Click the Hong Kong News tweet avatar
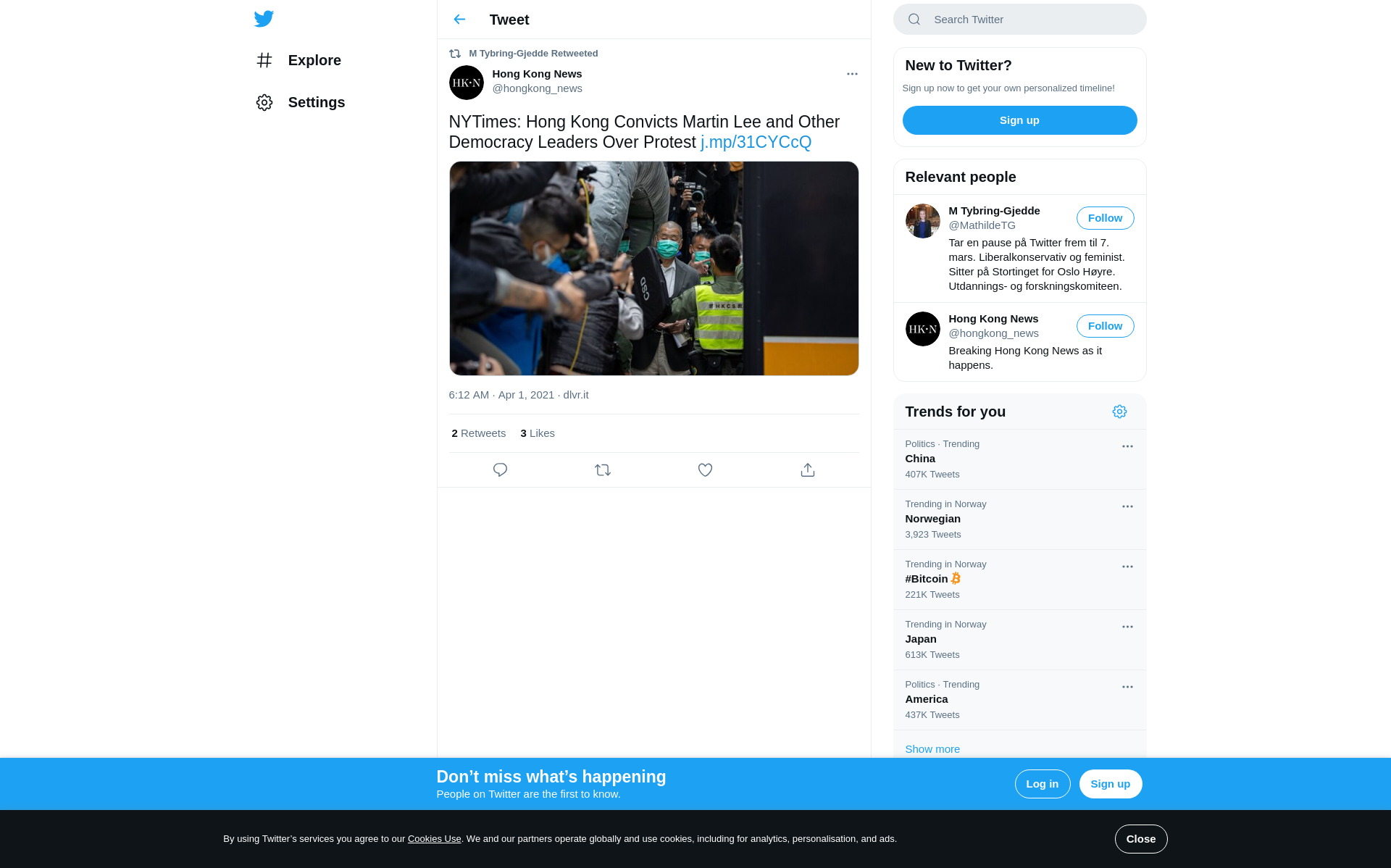 (466, 83)
